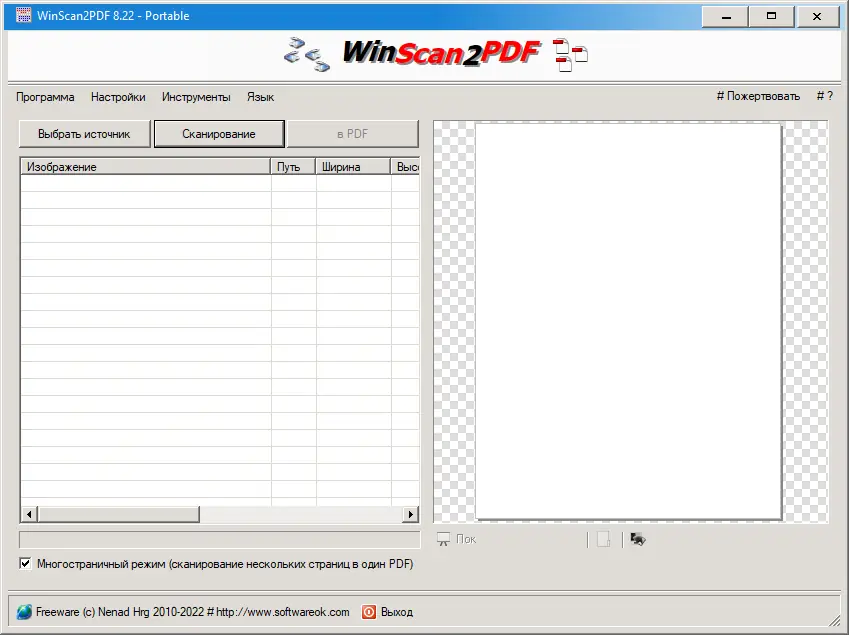This screenshot has width=849, height=635.
Task: Minimize the WinScan2PDF window
Action: pos(726,16)
